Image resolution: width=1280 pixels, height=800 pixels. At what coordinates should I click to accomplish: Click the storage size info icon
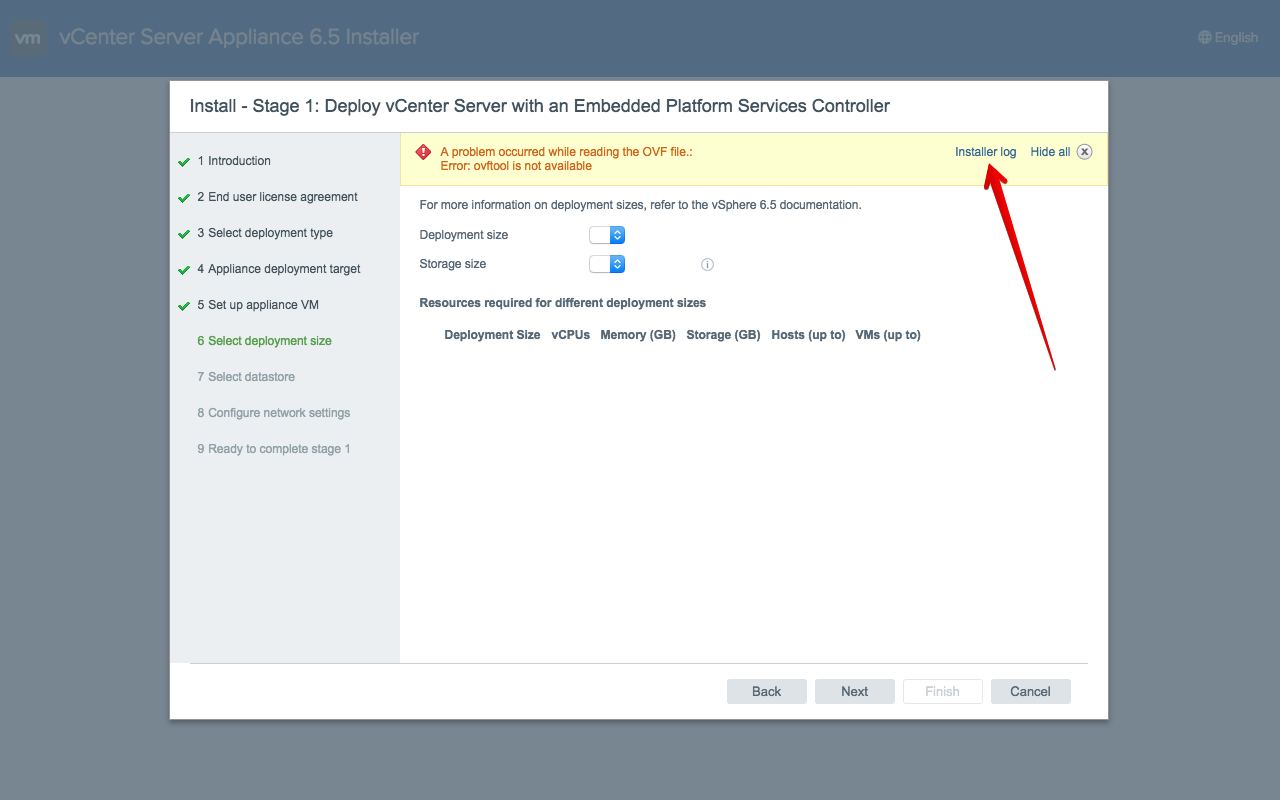pos(707,265)
